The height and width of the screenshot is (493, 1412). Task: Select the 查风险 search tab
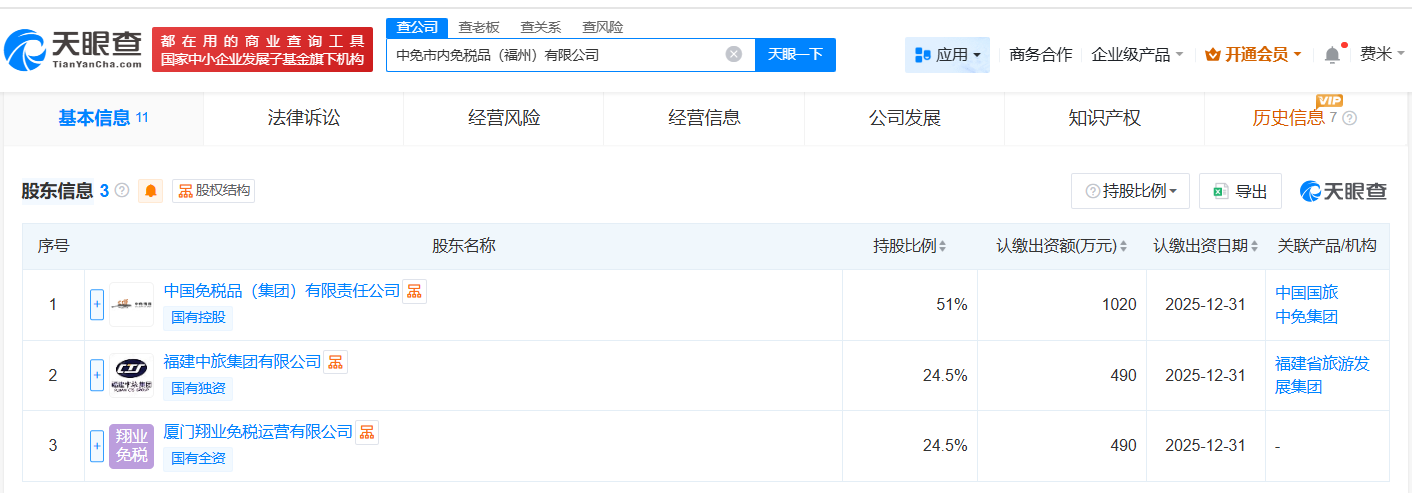click(602, 27)
